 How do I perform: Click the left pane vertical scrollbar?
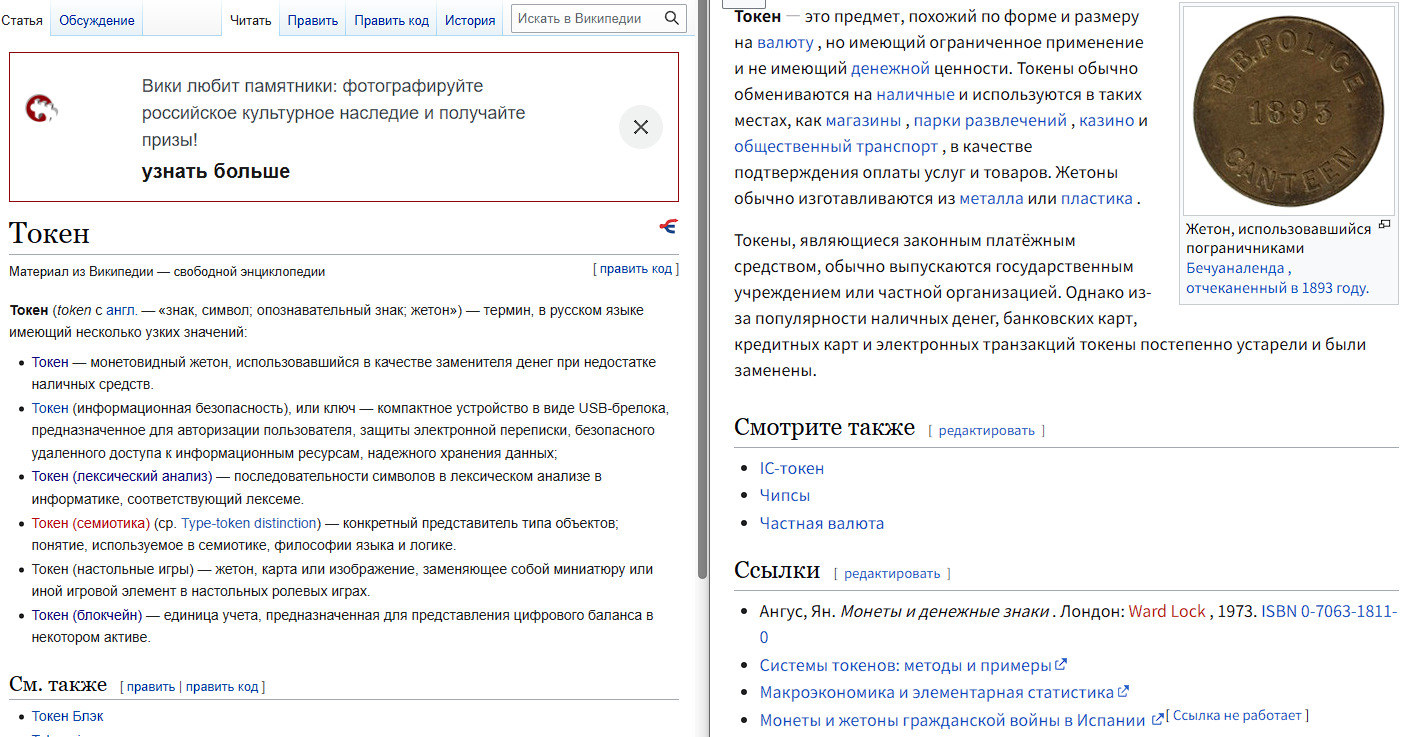tap(702, 300)
